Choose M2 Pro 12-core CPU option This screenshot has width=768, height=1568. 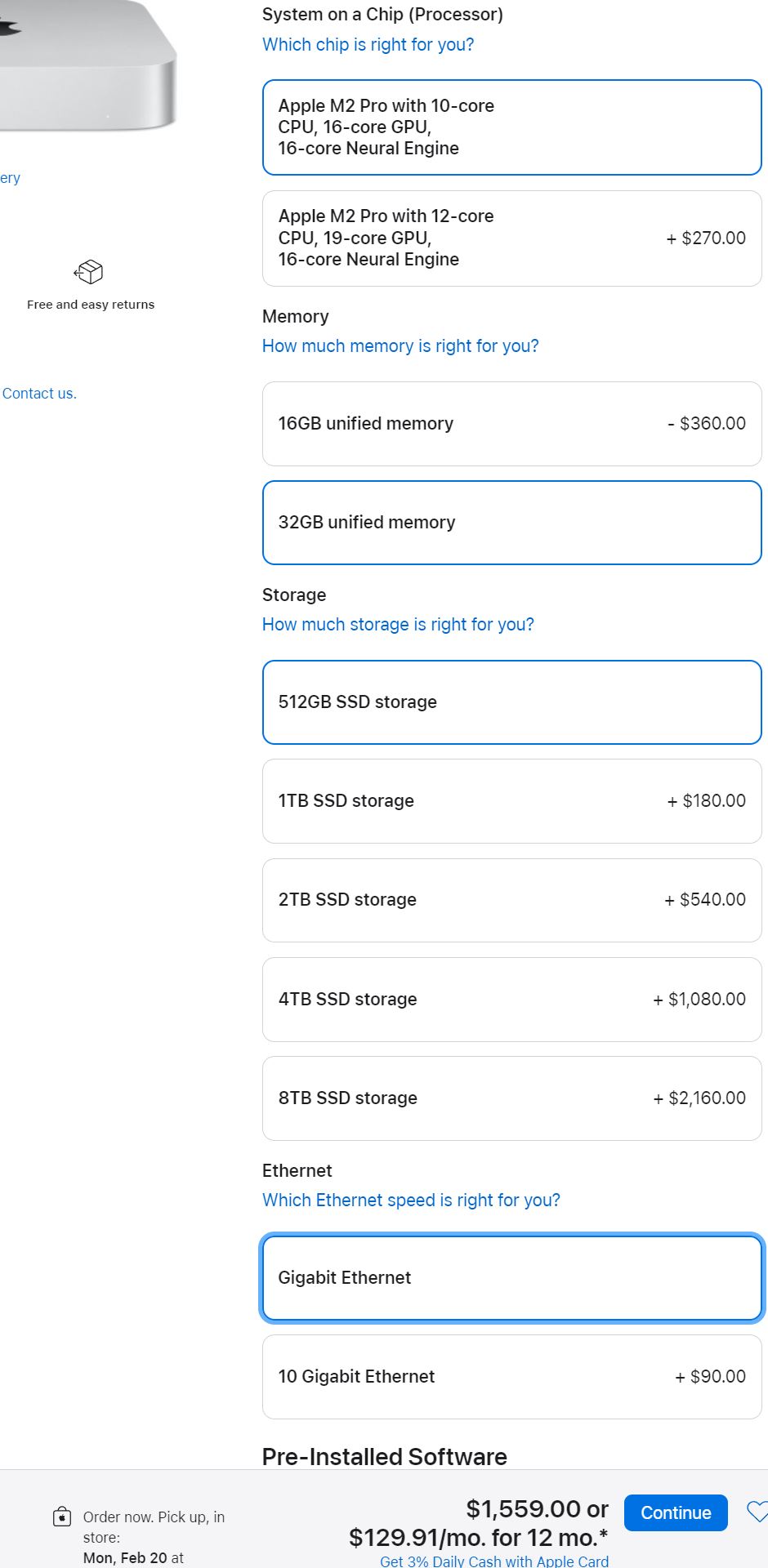(x=511, y=238)
